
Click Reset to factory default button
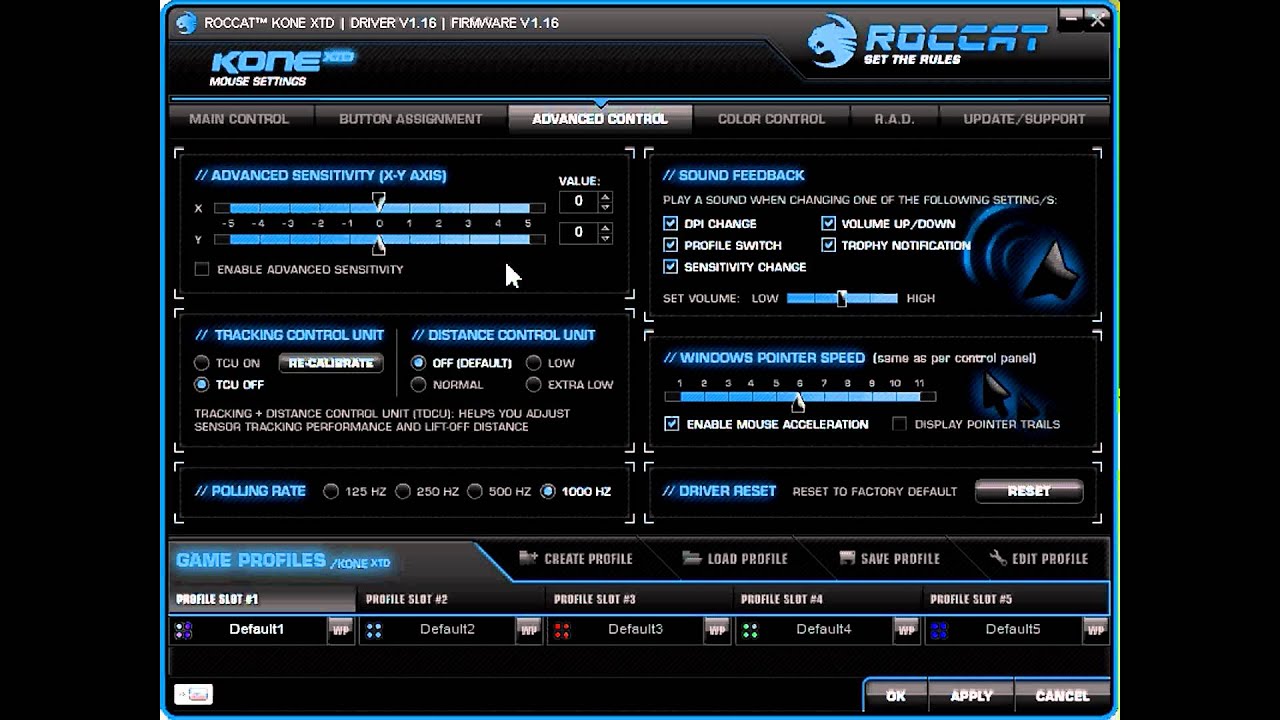[1029, 491]
